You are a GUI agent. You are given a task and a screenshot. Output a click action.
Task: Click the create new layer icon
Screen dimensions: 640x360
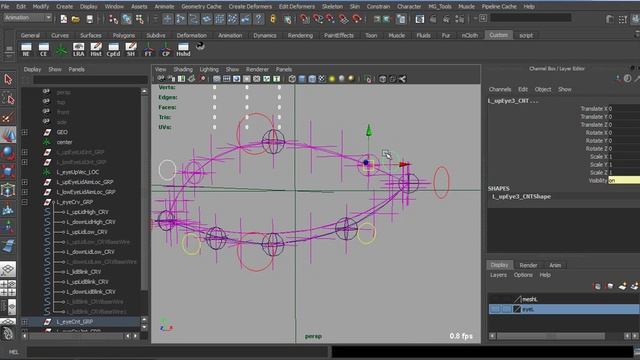pos(622,286)
